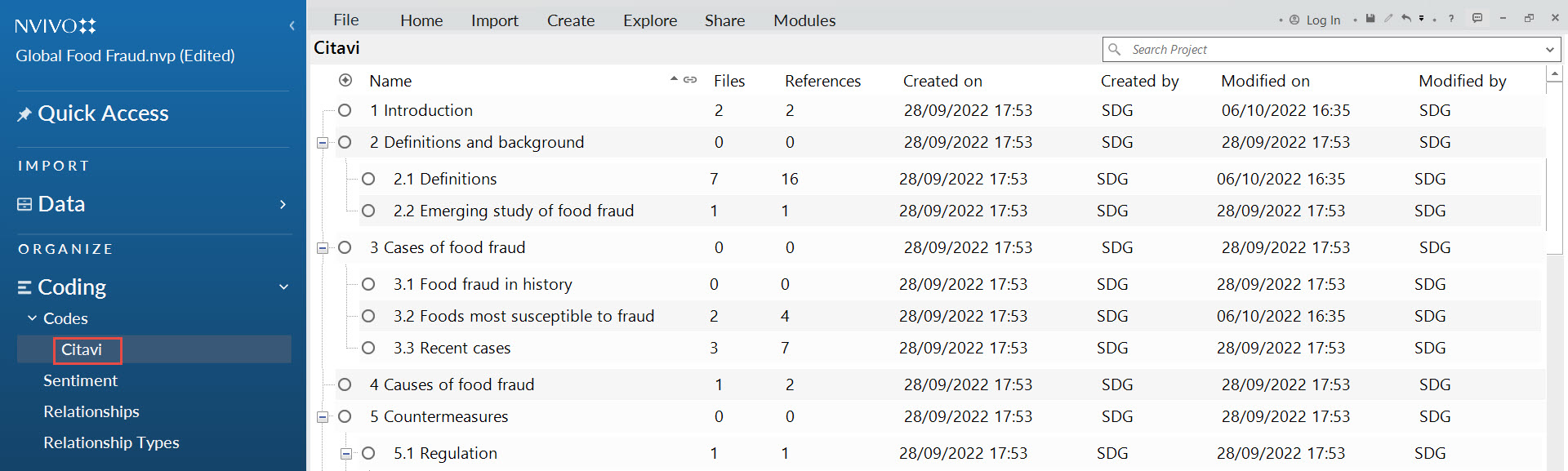Screen dimensions: 1568x471
Task: Click the edit pencil icon in title bar
Action: [x=1388, y=18]
